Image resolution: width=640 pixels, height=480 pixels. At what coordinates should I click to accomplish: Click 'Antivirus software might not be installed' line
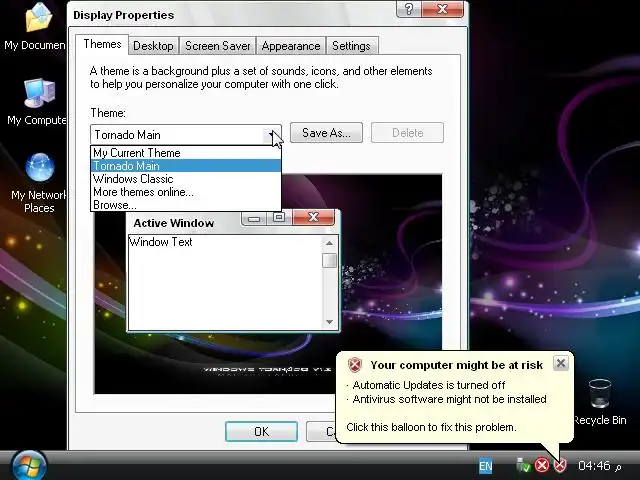[449, 399]
